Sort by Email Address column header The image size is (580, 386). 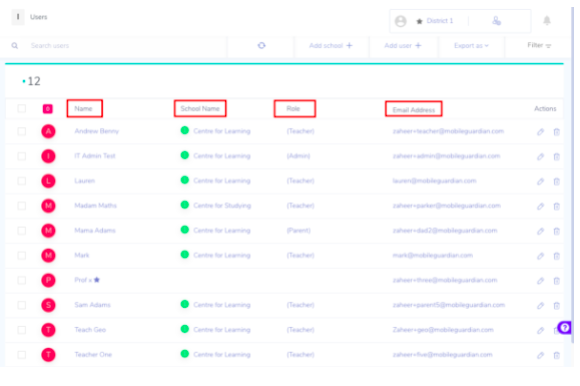tap(414, 110)
